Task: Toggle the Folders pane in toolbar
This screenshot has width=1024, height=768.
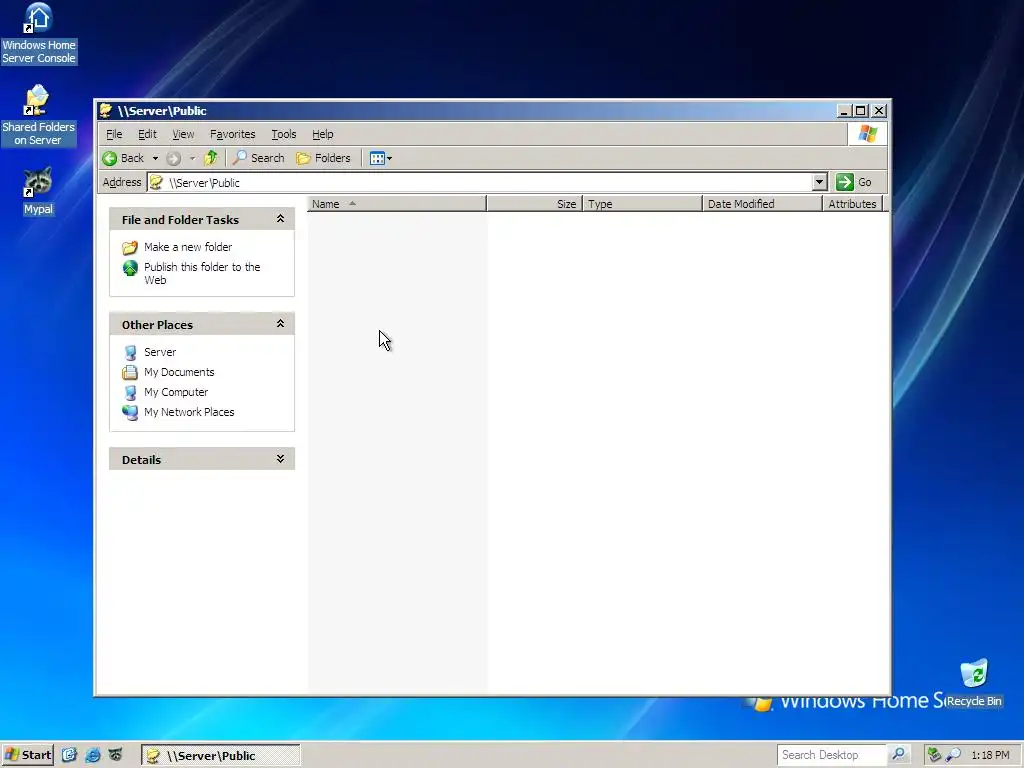Action: point(323,158)
